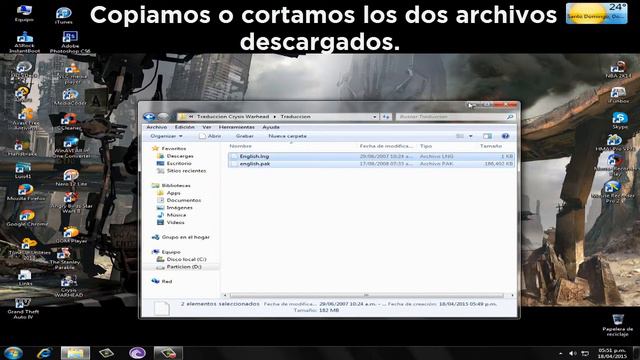The image size is (640, 360).
Task: Select the Handbrake desktop icon
Action: point(22,148)
